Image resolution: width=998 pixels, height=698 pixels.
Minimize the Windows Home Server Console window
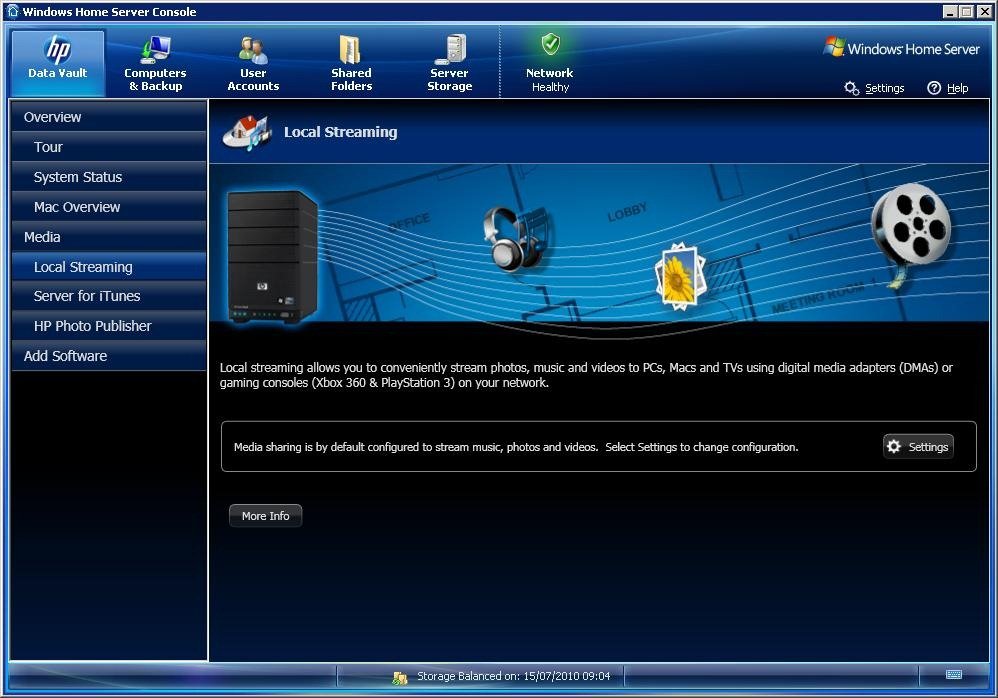tap(950, 11)
